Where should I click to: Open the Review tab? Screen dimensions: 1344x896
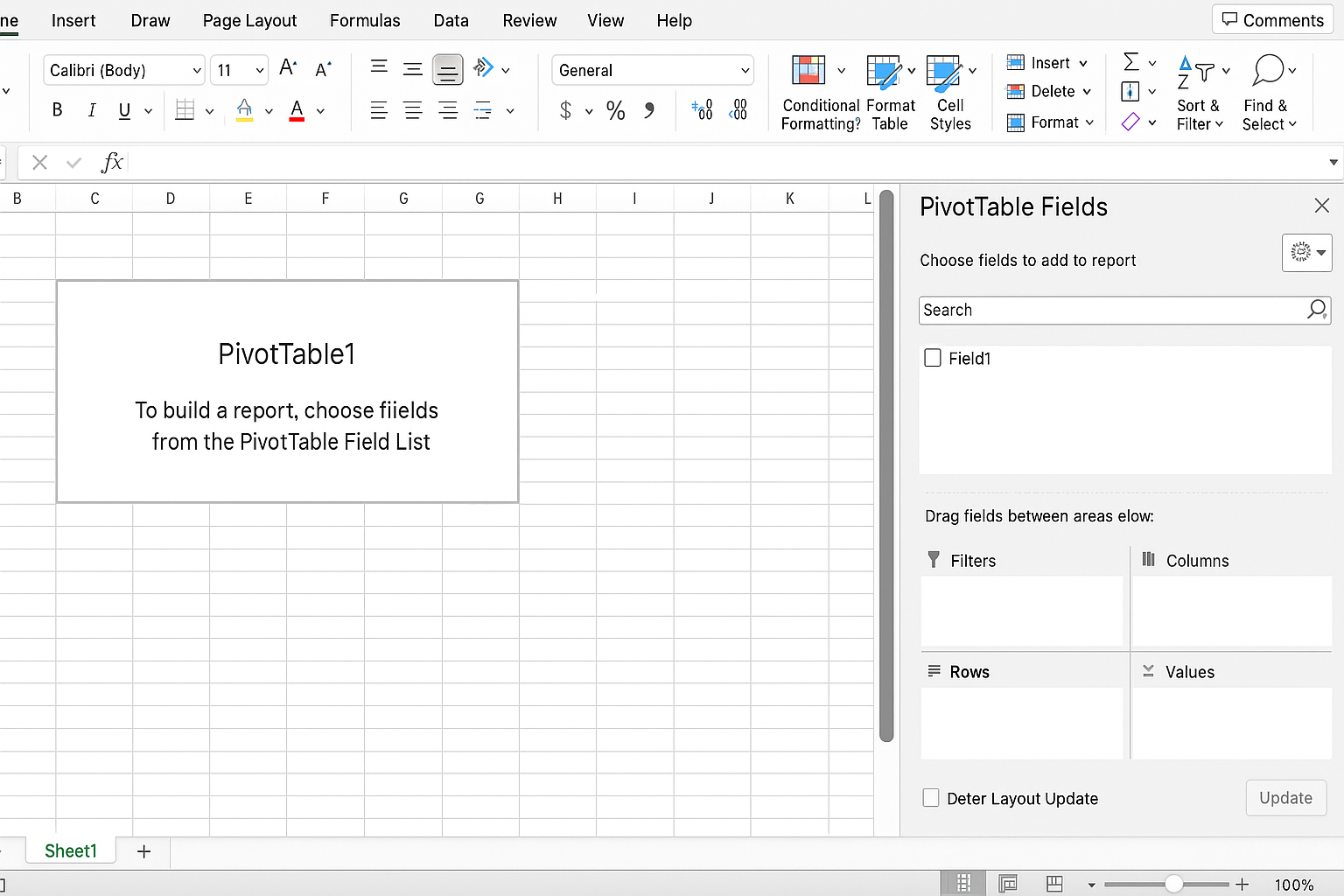[x=529, y=20]
